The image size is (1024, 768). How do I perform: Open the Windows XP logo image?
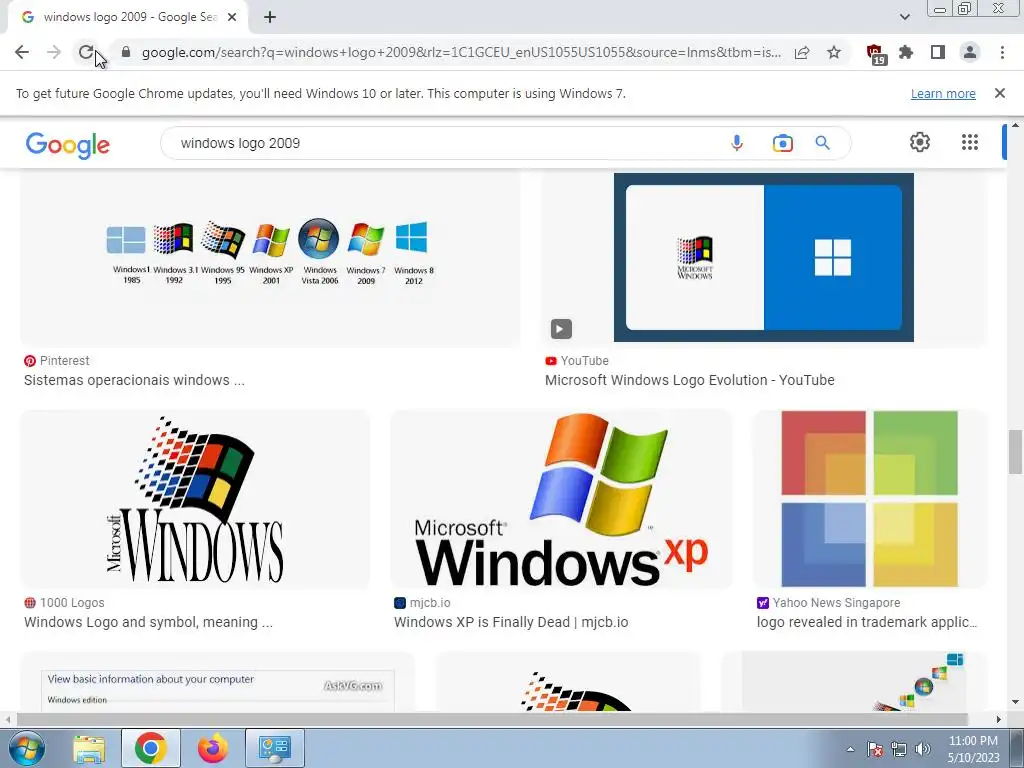click(x=561, y=500)
